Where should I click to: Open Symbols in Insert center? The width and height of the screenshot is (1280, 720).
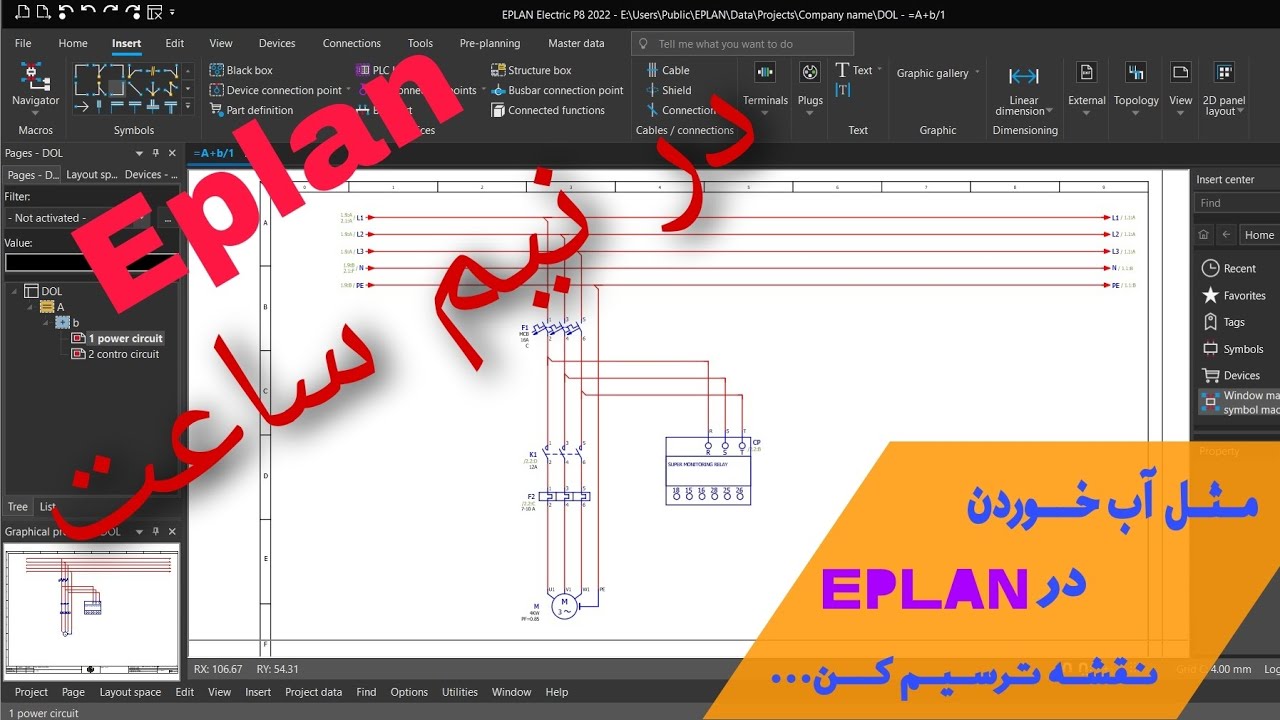1233,349
